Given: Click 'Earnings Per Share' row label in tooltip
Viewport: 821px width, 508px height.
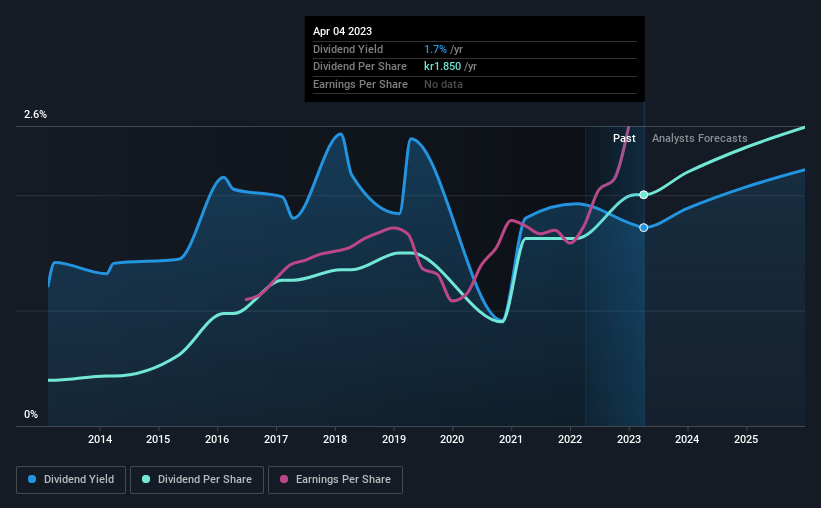Looking at the screenshot, I should pyautogui.click(x=360, y=84).
